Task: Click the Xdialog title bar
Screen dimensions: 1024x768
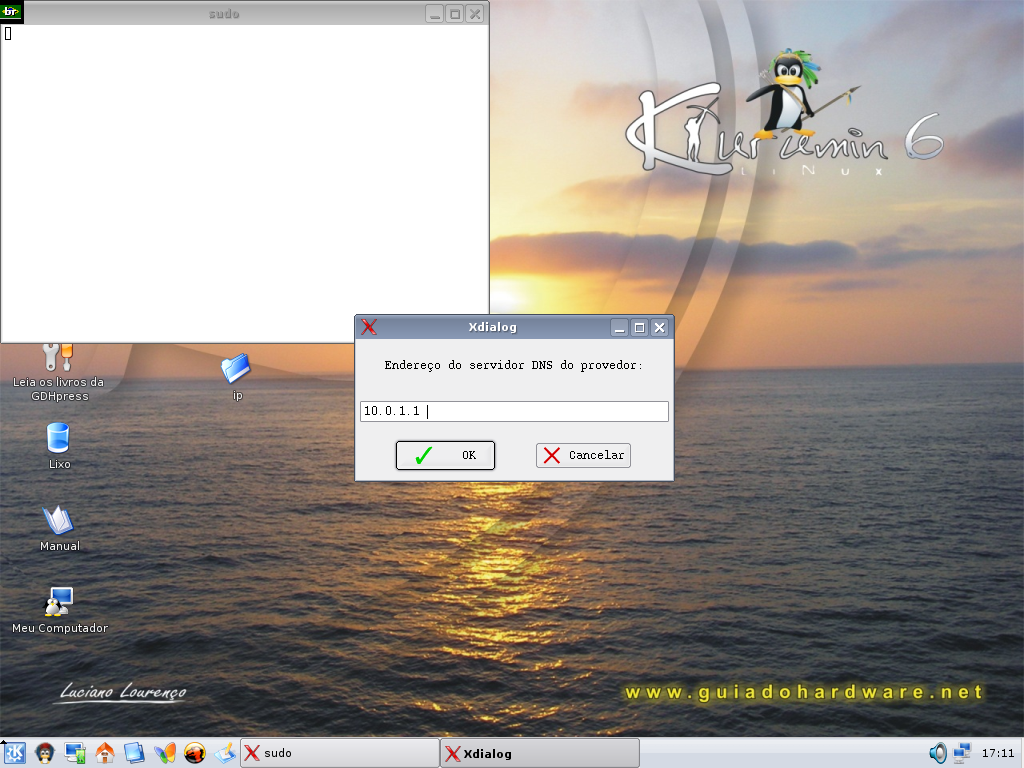Action: (492, 327)
